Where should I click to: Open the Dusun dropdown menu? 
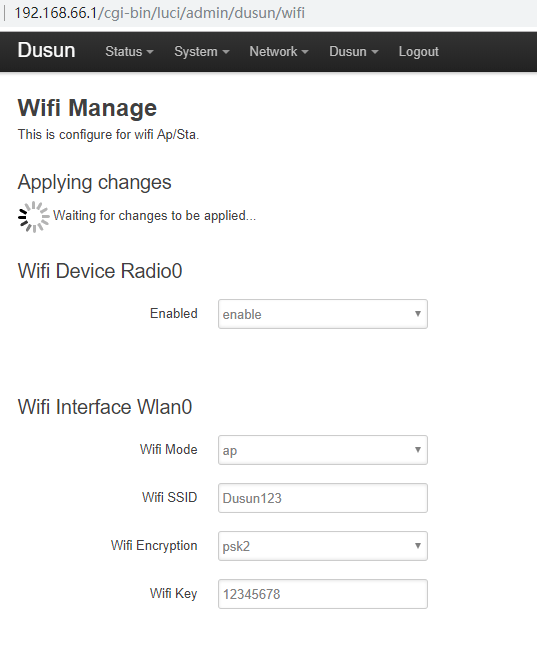354,52
